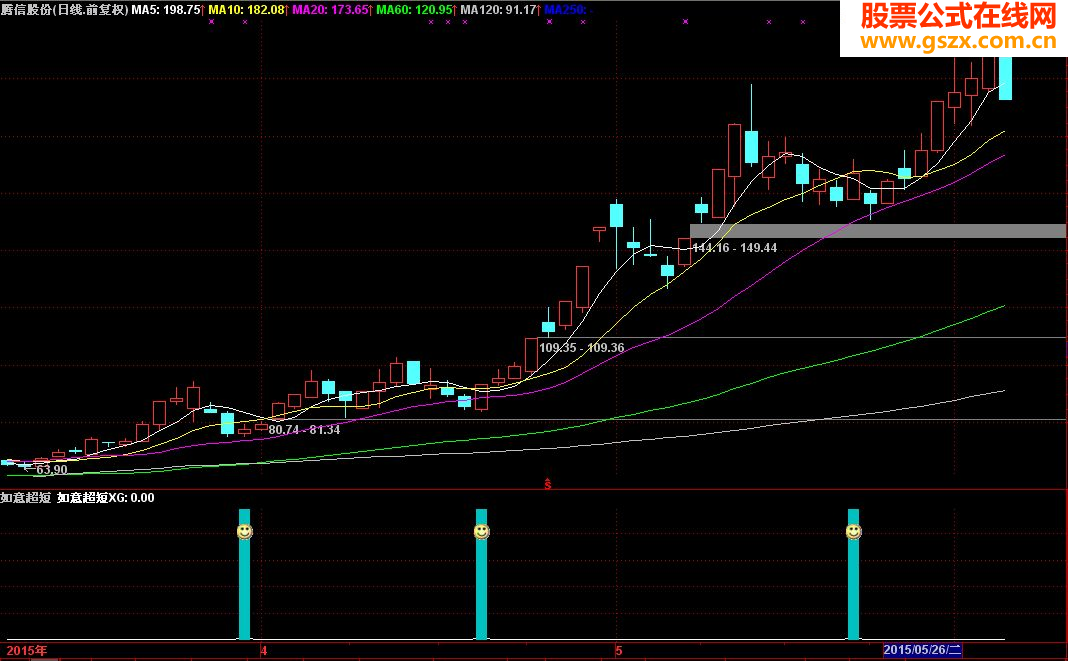Click the 80.74 - 81.34 gap price label
Screen dimensions: 1068x661
point(304,429)
